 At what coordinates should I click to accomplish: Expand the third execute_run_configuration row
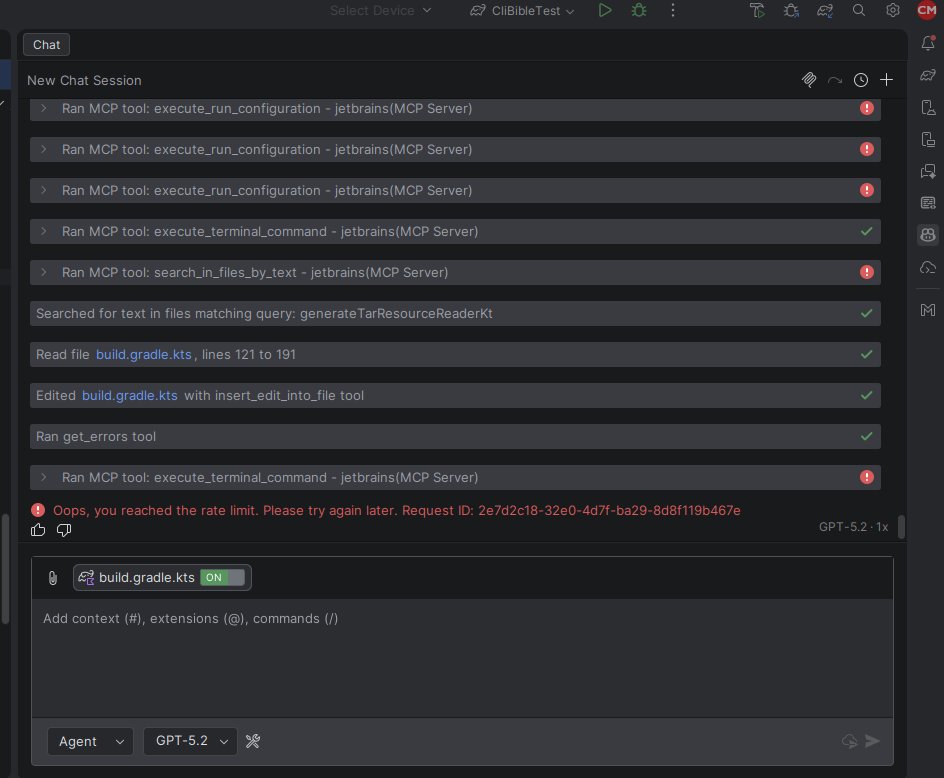[x=43, y=190]
